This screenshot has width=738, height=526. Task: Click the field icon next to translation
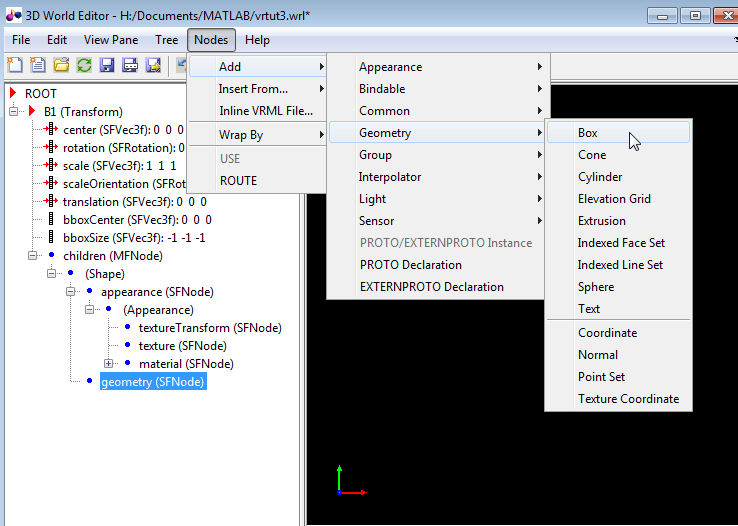click(50, 201)
